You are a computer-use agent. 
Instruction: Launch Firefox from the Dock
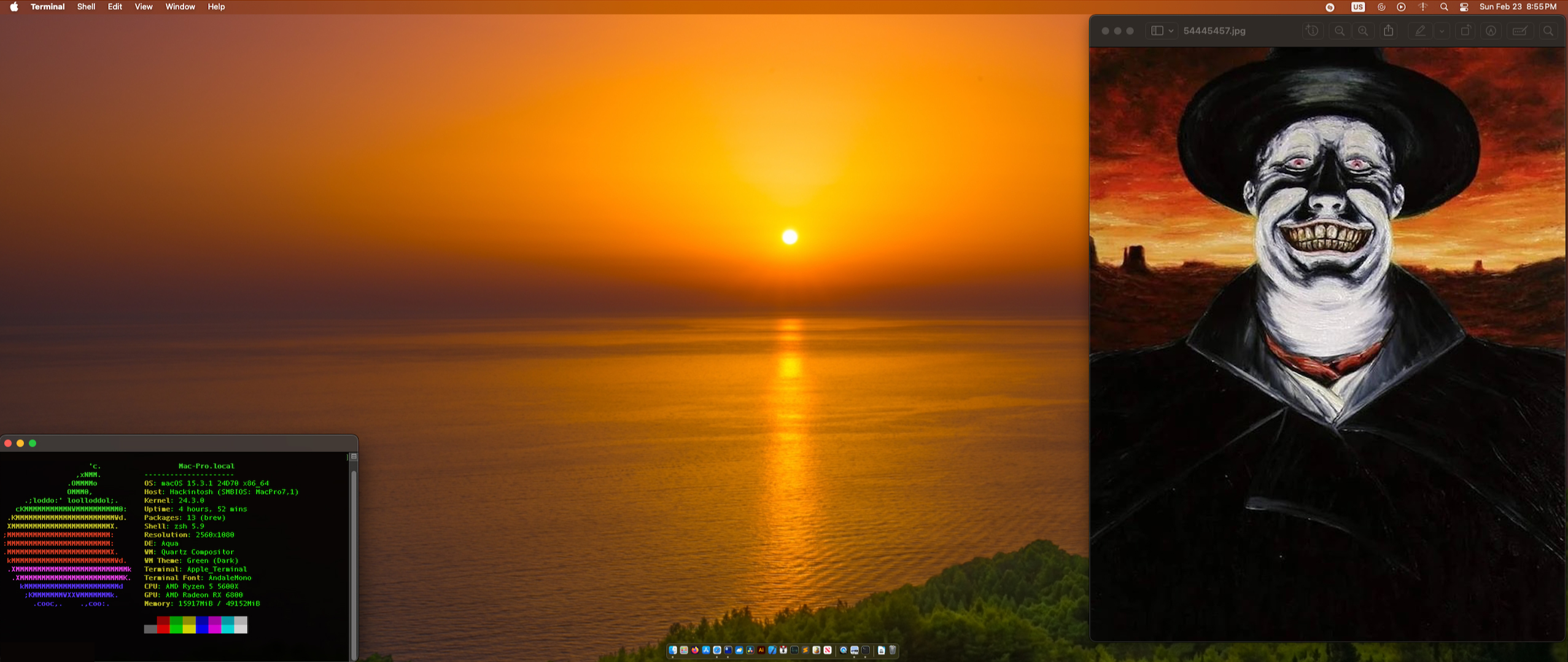pyautogui.click(x=695, y=650)
